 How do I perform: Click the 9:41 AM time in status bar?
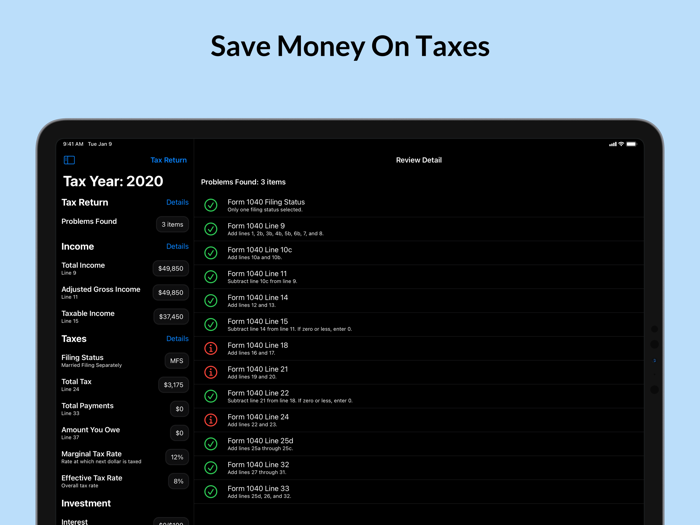pos(73,144)
